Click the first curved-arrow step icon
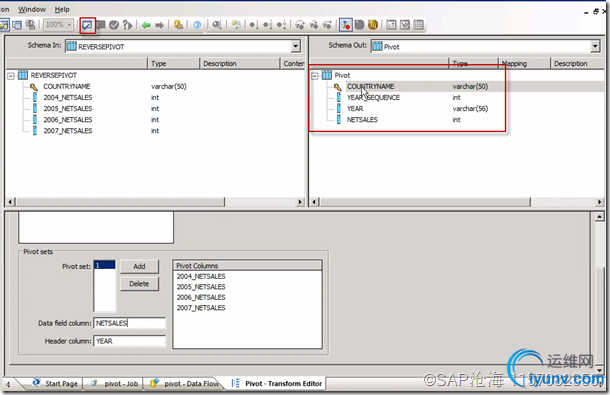Viewport: 610px width, 395px height. click(x=300, y=25)
